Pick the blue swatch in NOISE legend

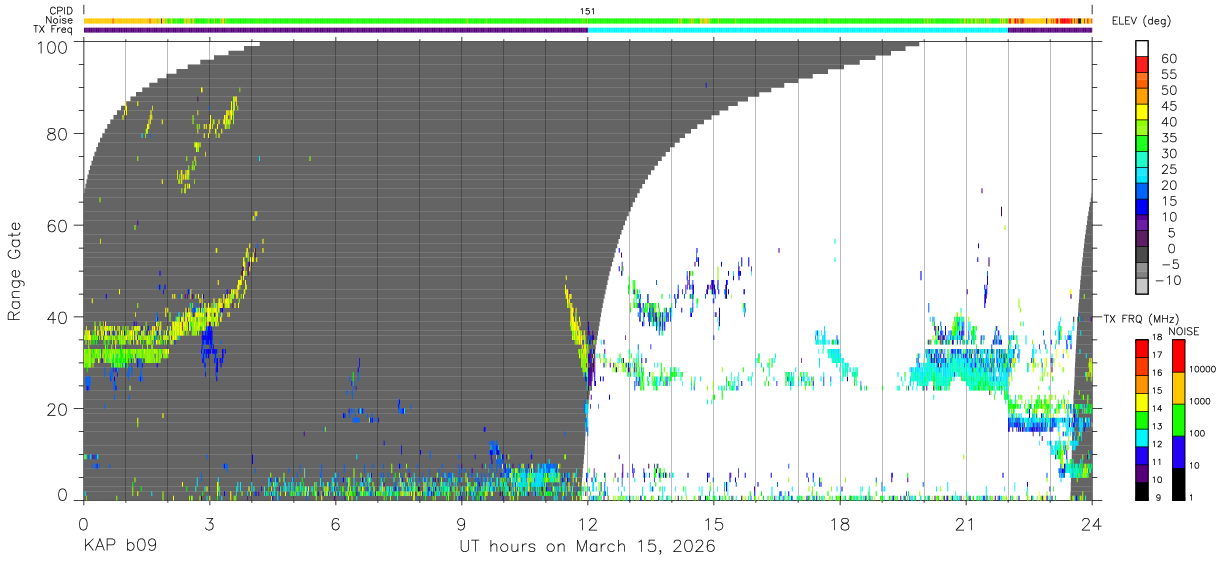pos(1179,451)
